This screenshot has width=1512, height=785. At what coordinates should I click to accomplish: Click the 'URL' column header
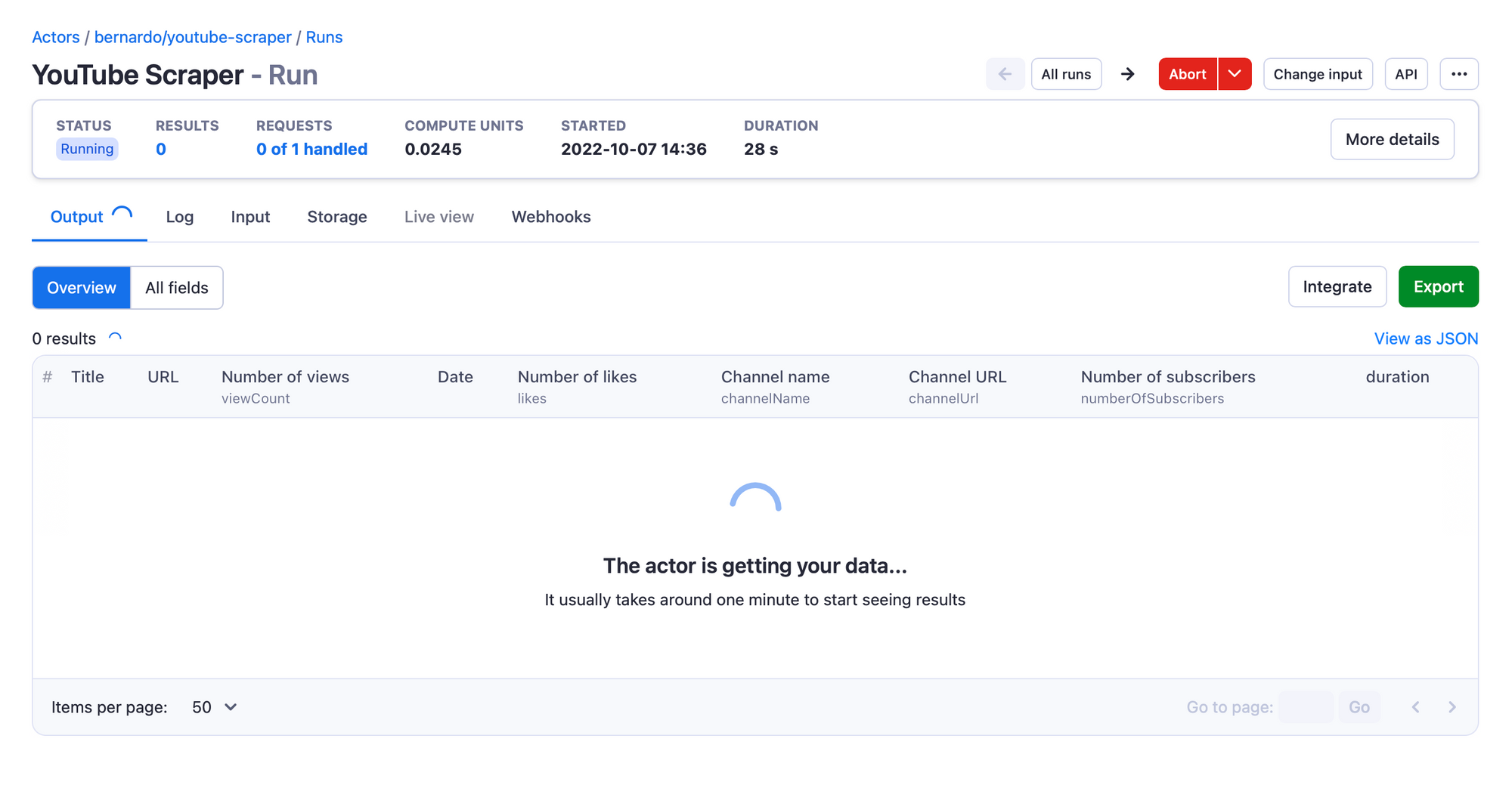point(163,377)
